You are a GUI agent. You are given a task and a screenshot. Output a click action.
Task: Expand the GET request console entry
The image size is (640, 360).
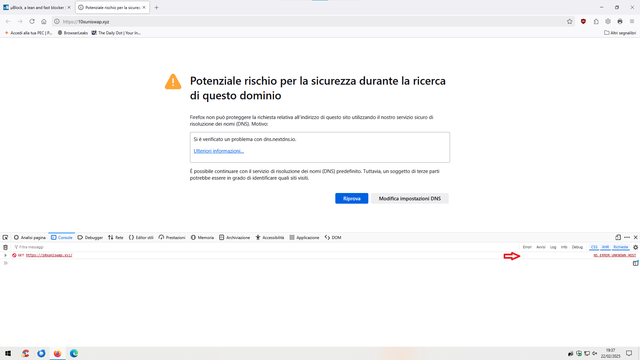point(5,255)
